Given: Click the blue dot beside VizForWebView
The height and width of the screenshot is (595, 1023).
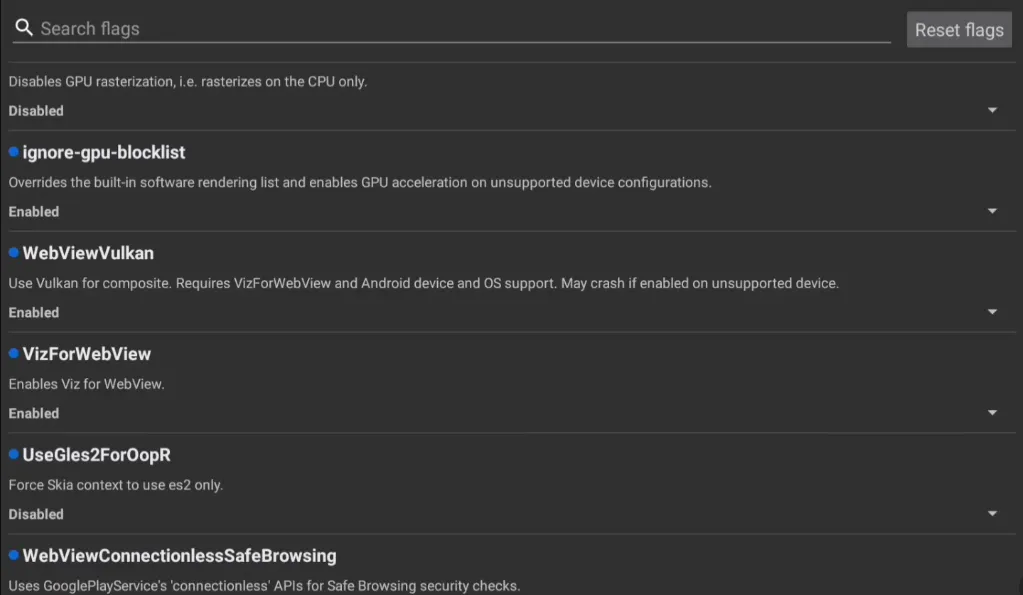Looking at the screenshot, I should [12, 354].
